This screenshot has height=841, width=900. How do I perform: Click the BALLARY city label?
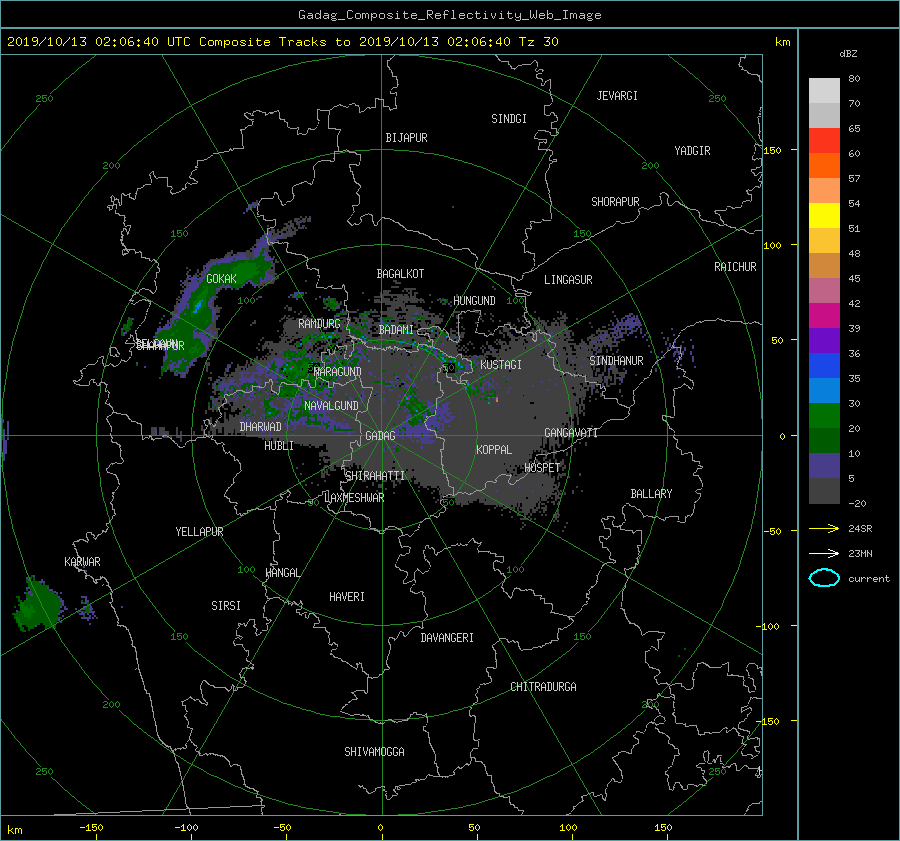click(x=651, y=494)
